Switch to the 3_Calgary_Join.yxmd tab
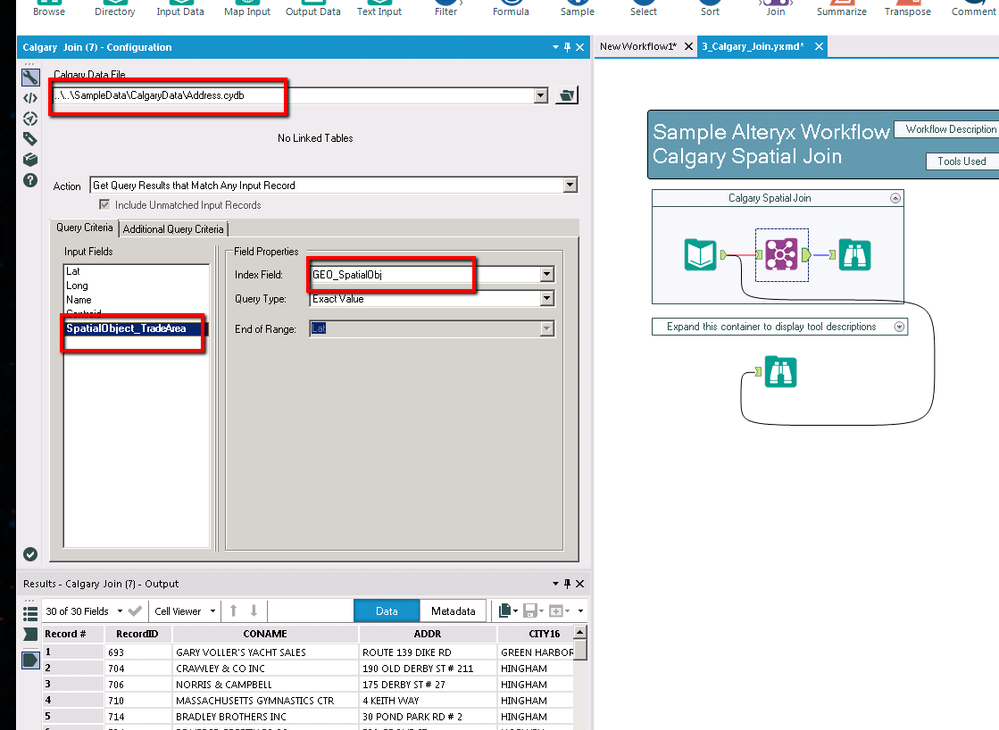This screenshot has height=730, width=999. click(x=753, y=47)
